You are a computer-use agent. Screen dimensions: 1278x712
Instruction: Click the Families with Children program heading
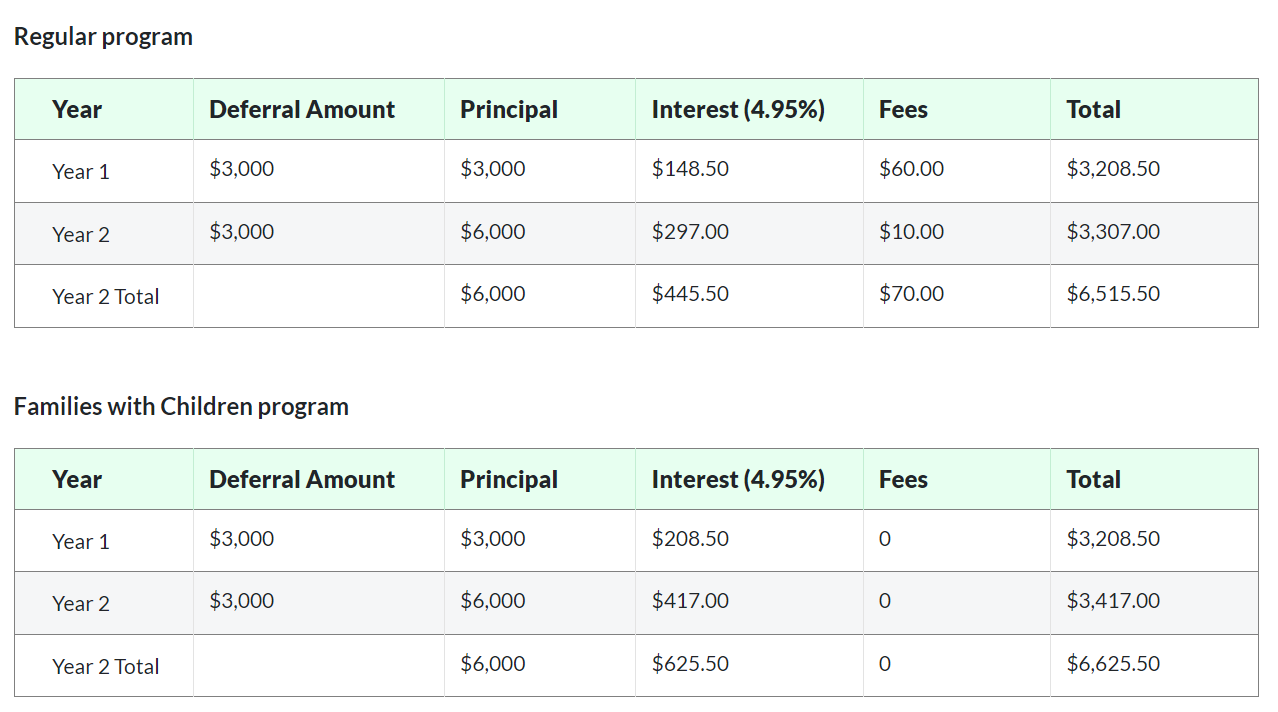pyautogui.click(x=181, y=407)
